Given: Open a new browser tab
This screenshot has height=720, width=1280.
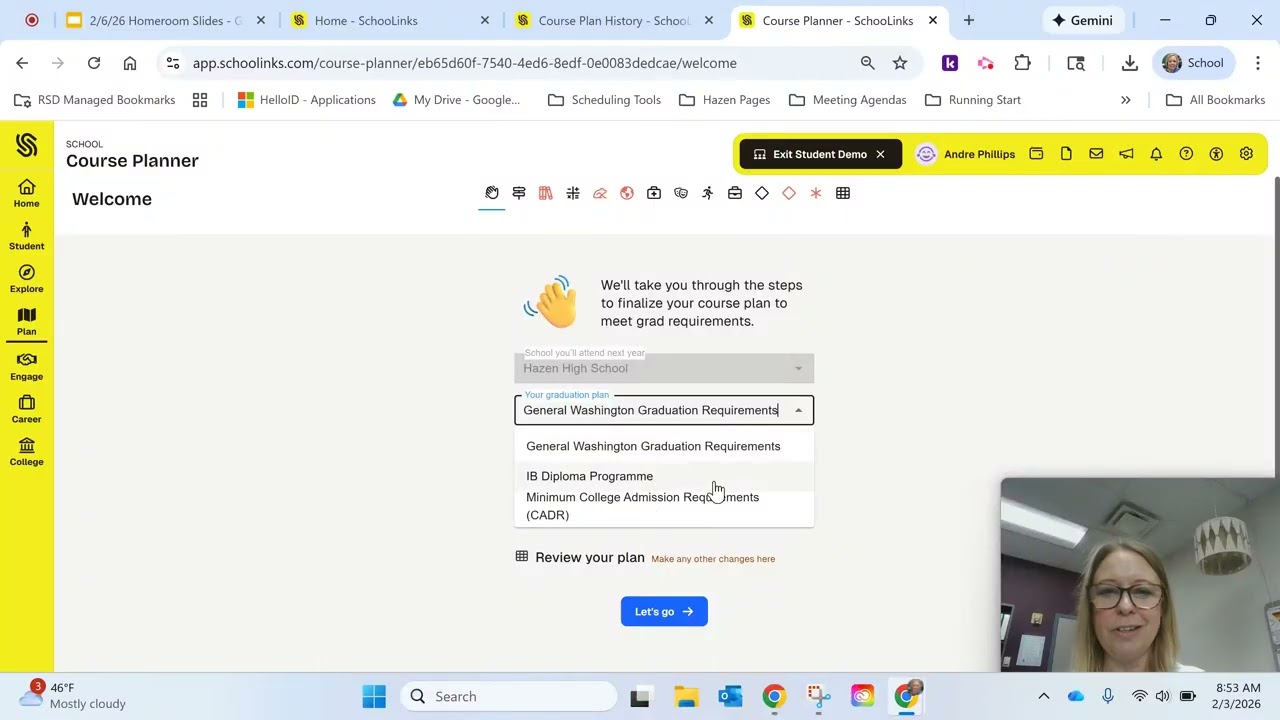Looking at the screenshot, I should pyautogui.click(x=969, y=20).
